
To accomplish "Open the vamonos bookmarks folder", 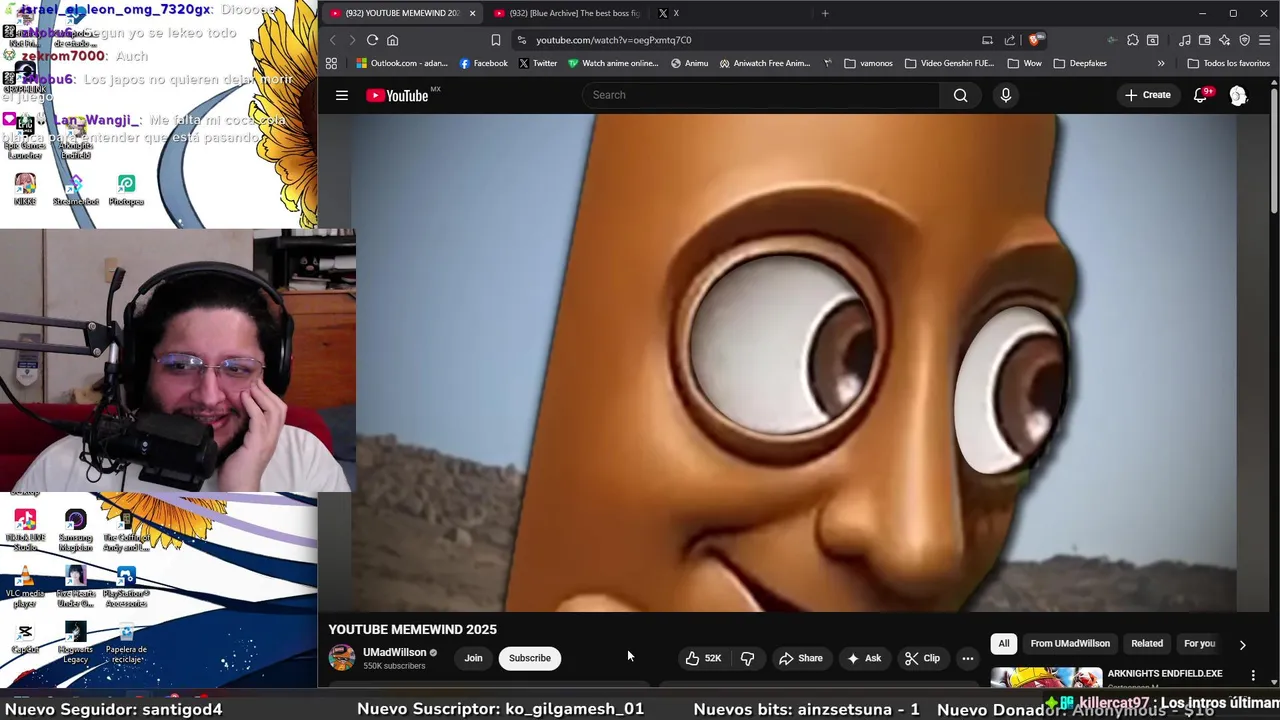I will click(x=868, y=63).
